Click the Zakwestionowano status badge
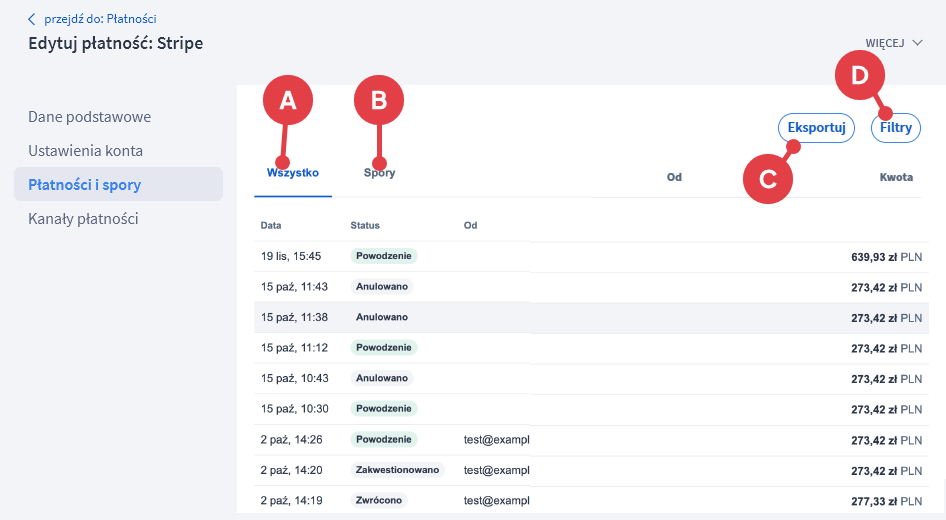The image size is (946, 520). pos(397,469)
